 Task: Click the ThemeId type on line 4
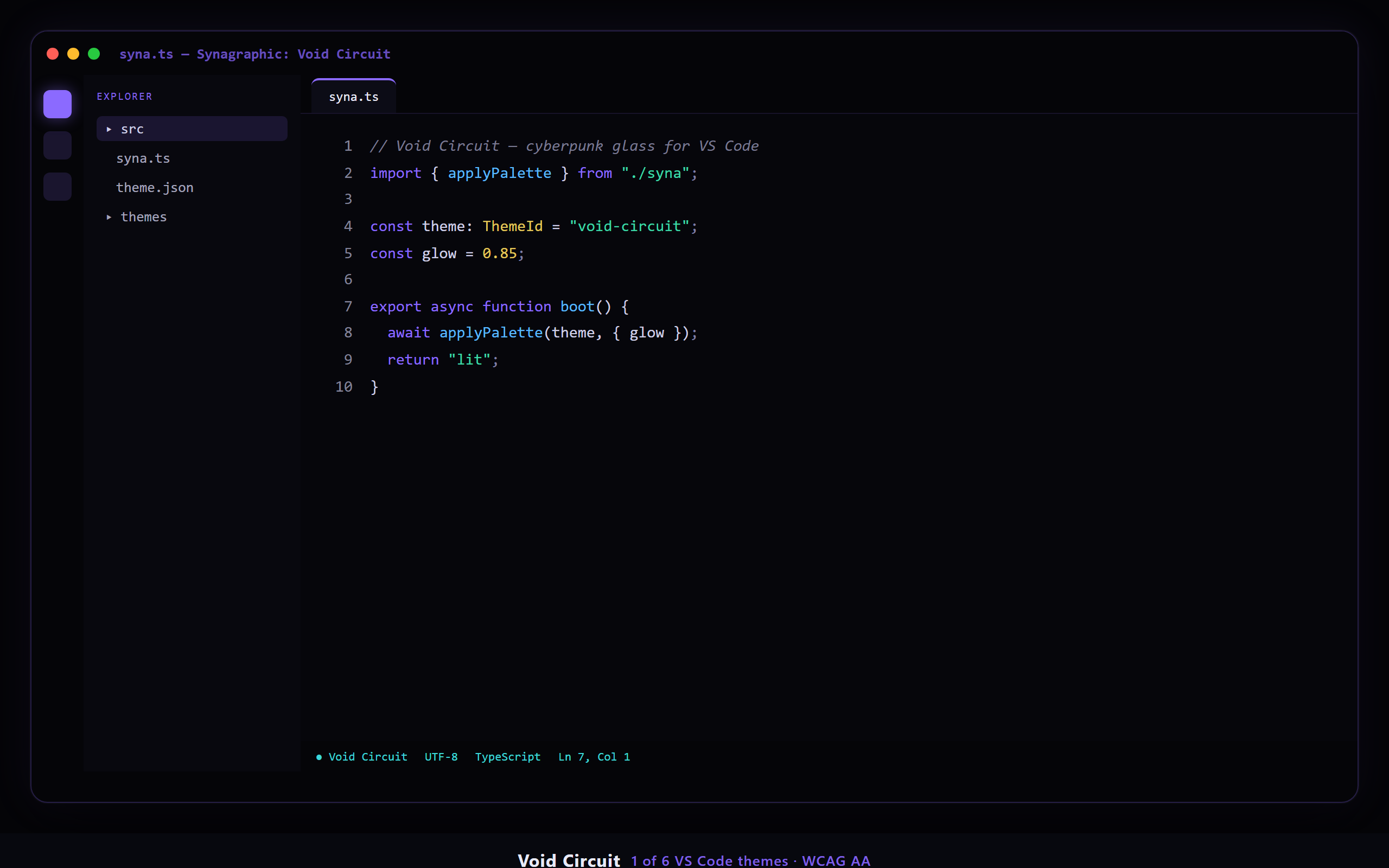point(513,226)
